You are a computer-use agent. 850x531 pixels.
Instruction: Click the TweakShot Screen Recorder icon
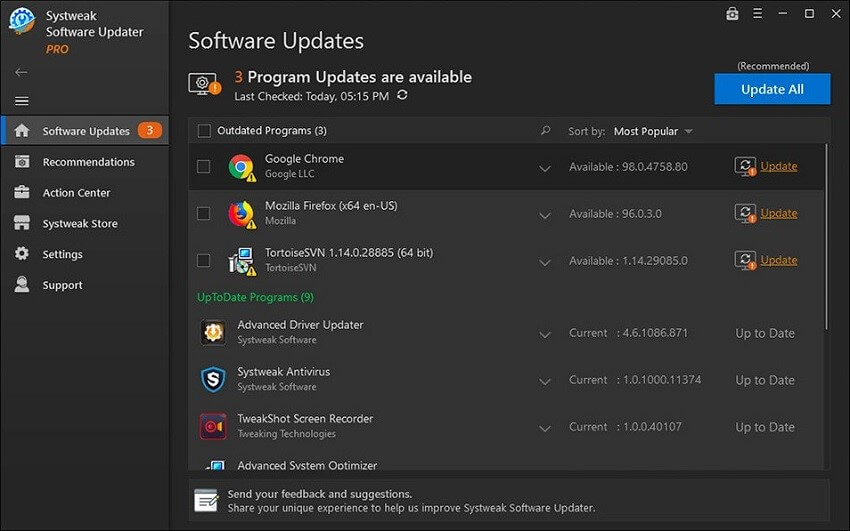(x=213, y=426)
